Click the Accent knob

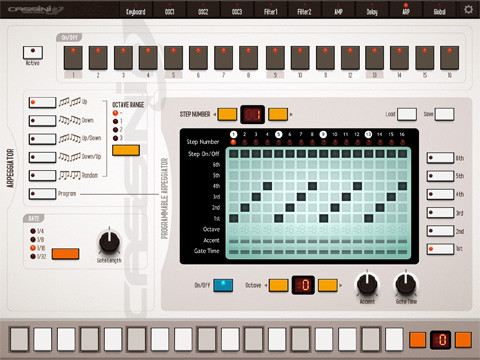[x=367, y=285]
